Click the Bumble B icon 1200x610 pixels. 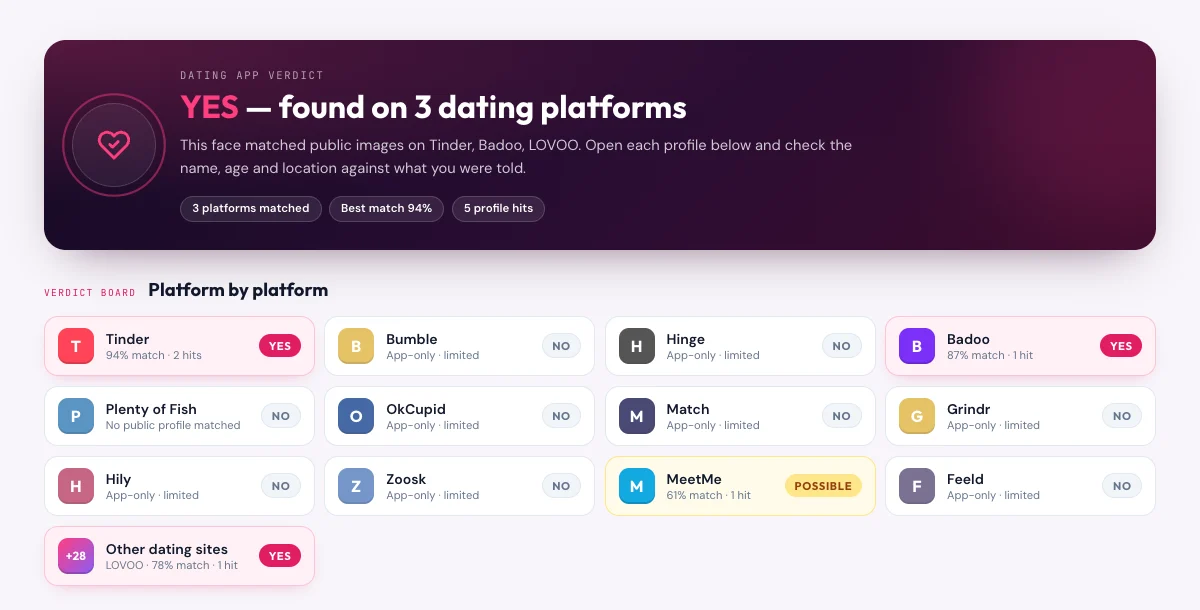356,346
